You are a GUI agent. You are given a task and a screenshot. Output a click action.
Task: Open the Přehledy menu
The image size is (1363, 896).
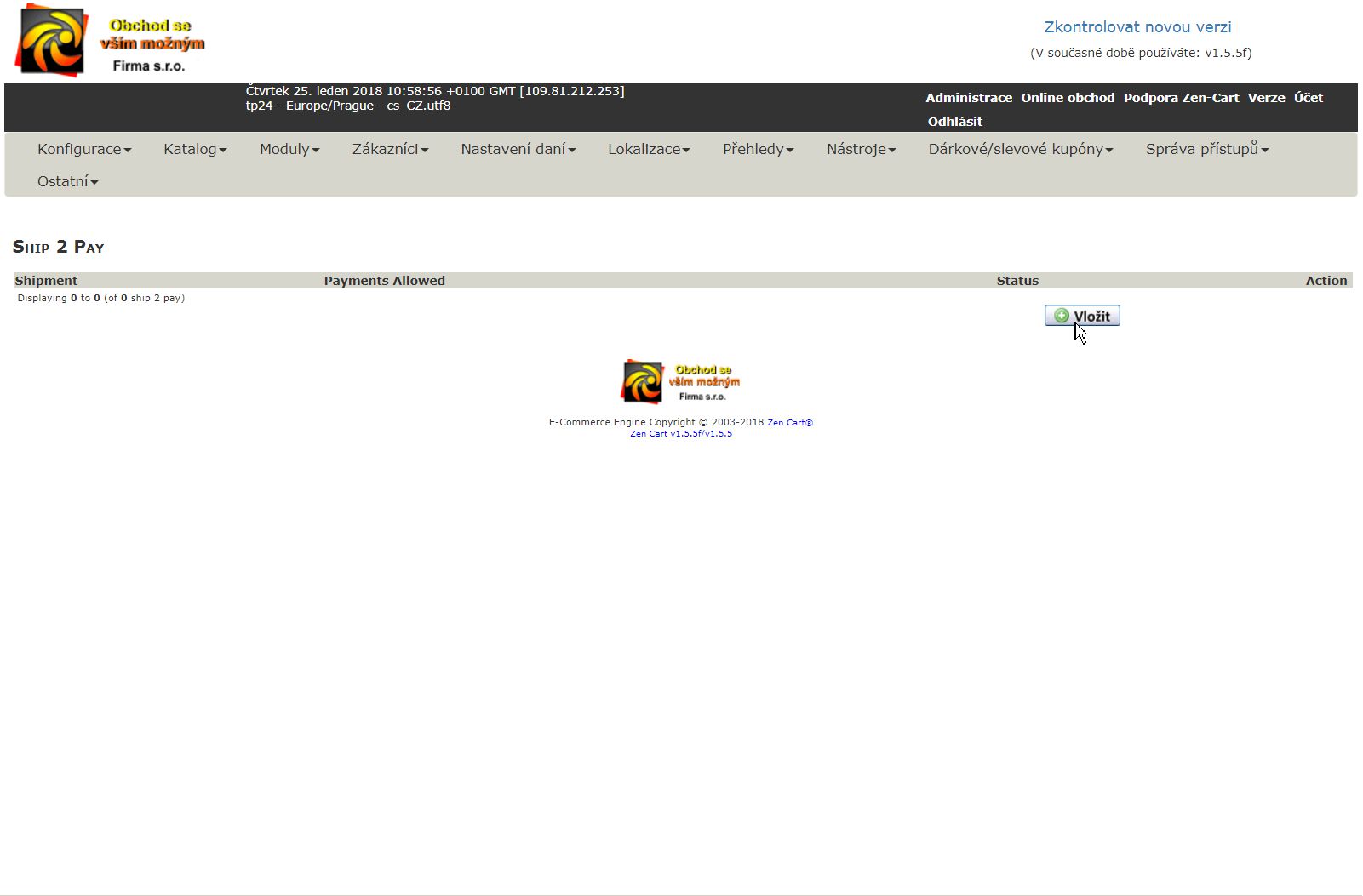(x=758, y=149)
